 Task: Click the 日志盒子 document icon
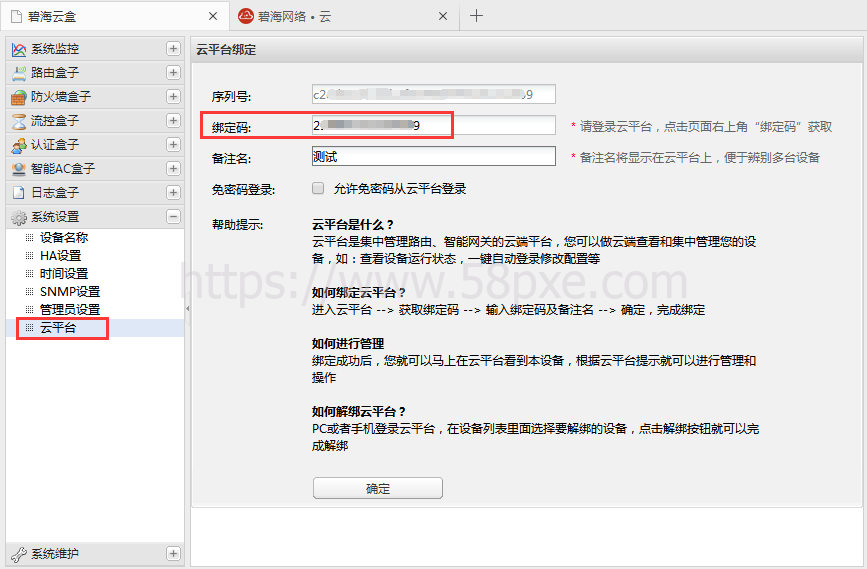click(19, 192)
